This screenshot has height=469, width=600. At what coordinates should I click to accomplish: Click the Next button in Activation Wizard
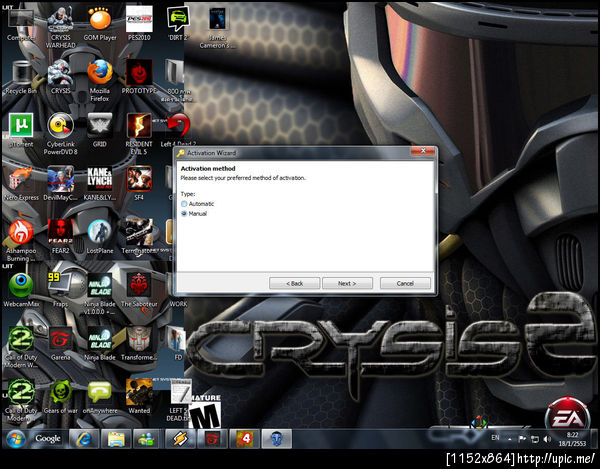pyautogui.click(x=347, y=283)
